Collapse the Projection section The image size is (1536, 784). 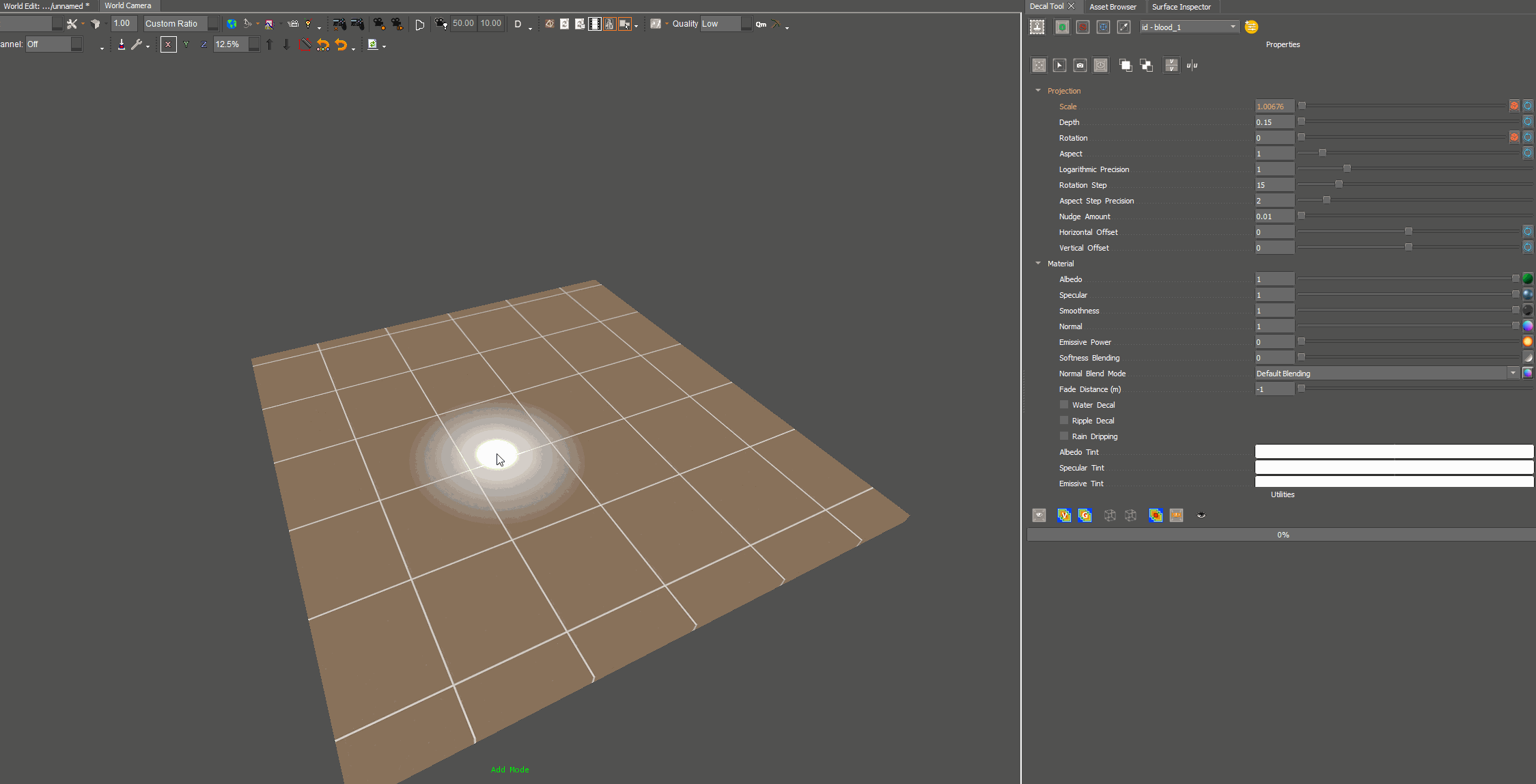coord(1038,91)
